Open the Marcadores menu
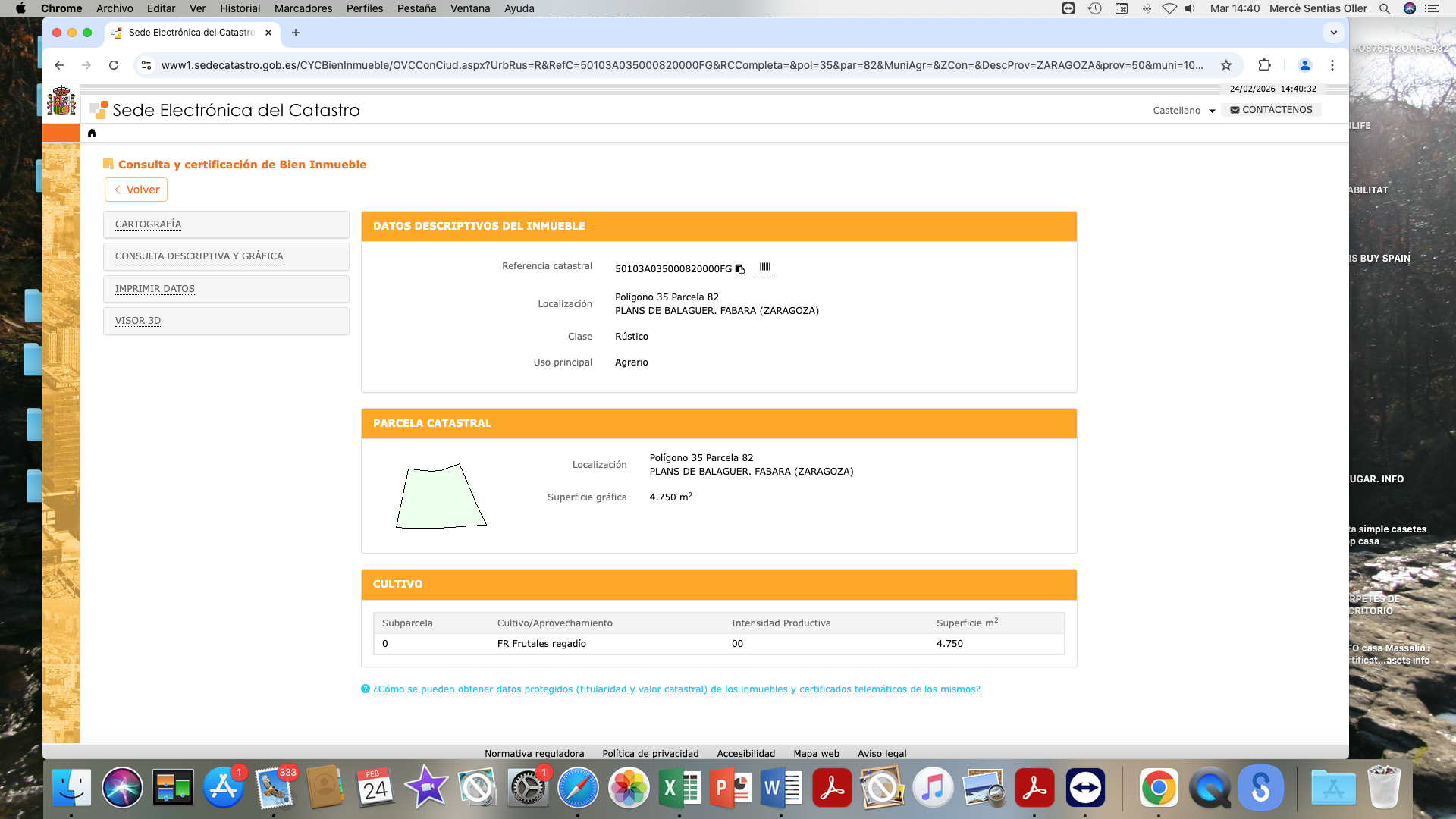1456x819 pixels. (303, 8)
